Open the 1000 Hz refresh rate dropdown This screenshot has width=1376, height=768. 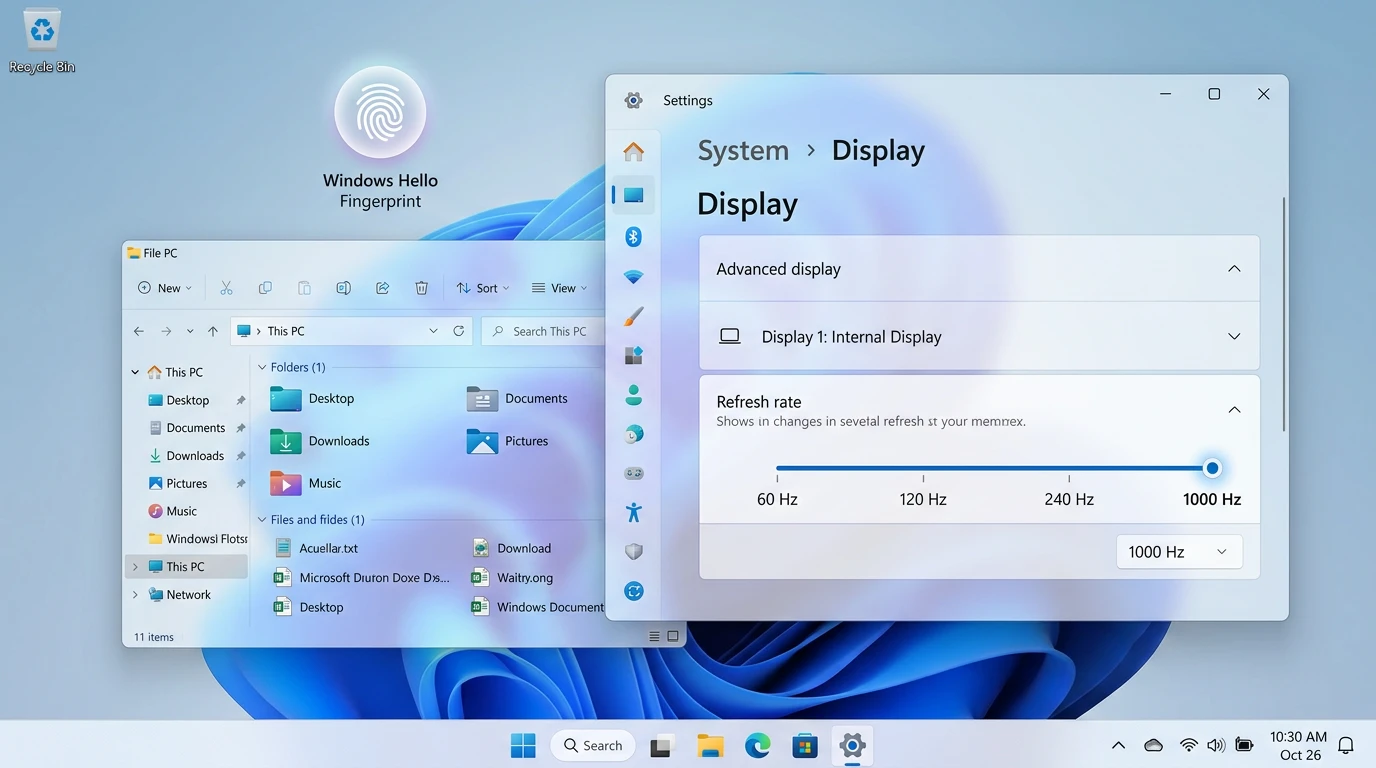click(1178, 552)
